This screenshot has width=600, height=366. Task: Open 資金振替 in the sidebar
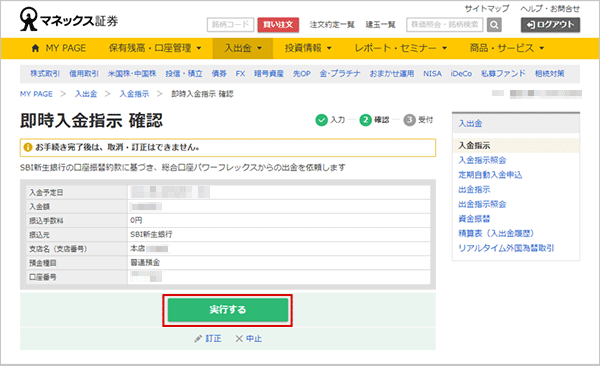[474, 219]
